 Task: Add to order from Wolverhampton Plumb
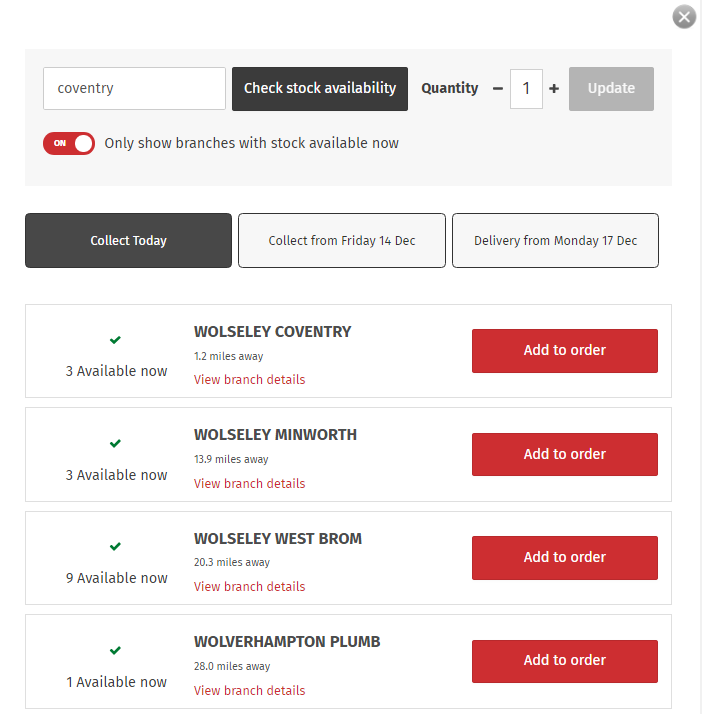tap(565, 661)
